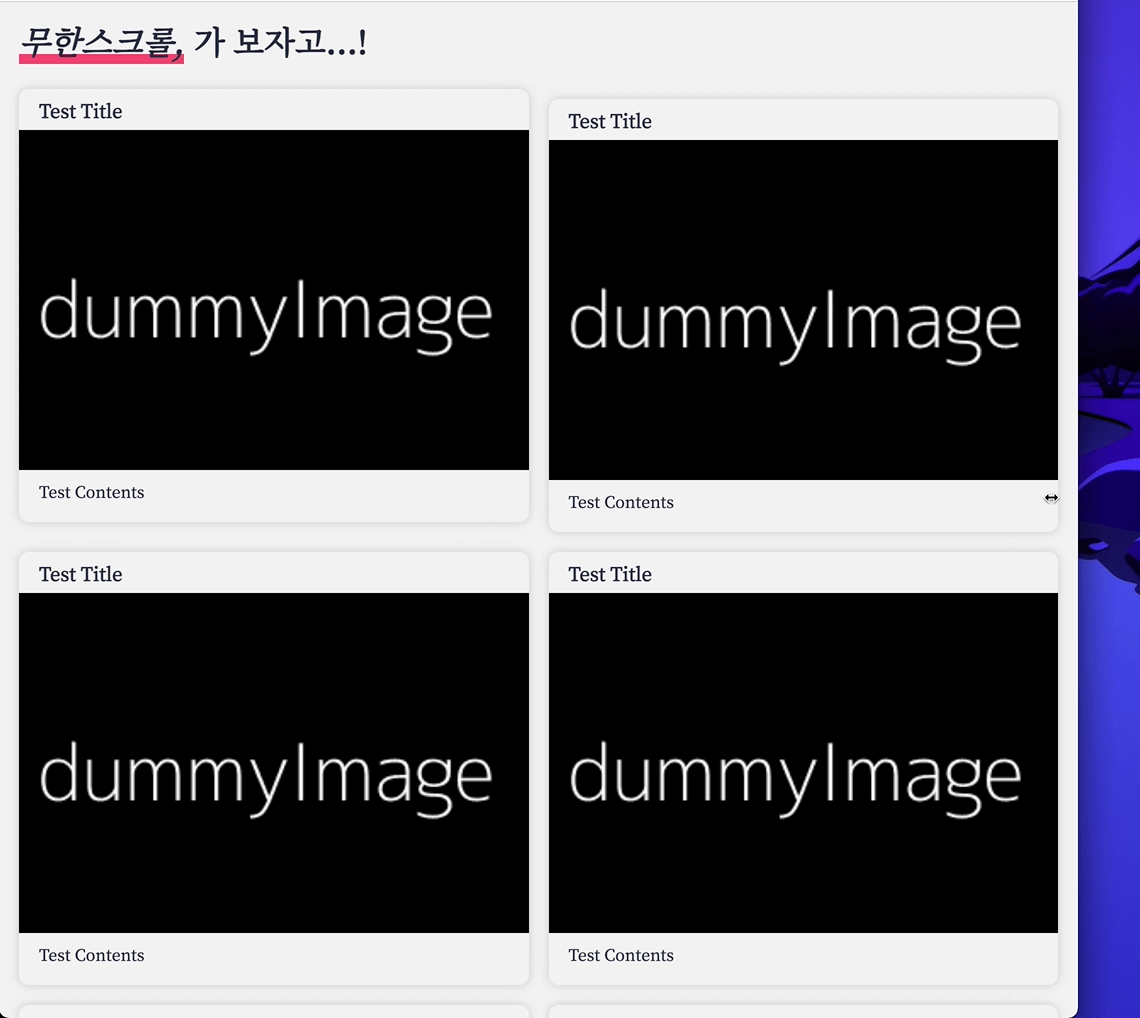1140x1018 pixels.
Task: Open the bottom-right card's dummyImage thumbnail
Action: [803, 763]
